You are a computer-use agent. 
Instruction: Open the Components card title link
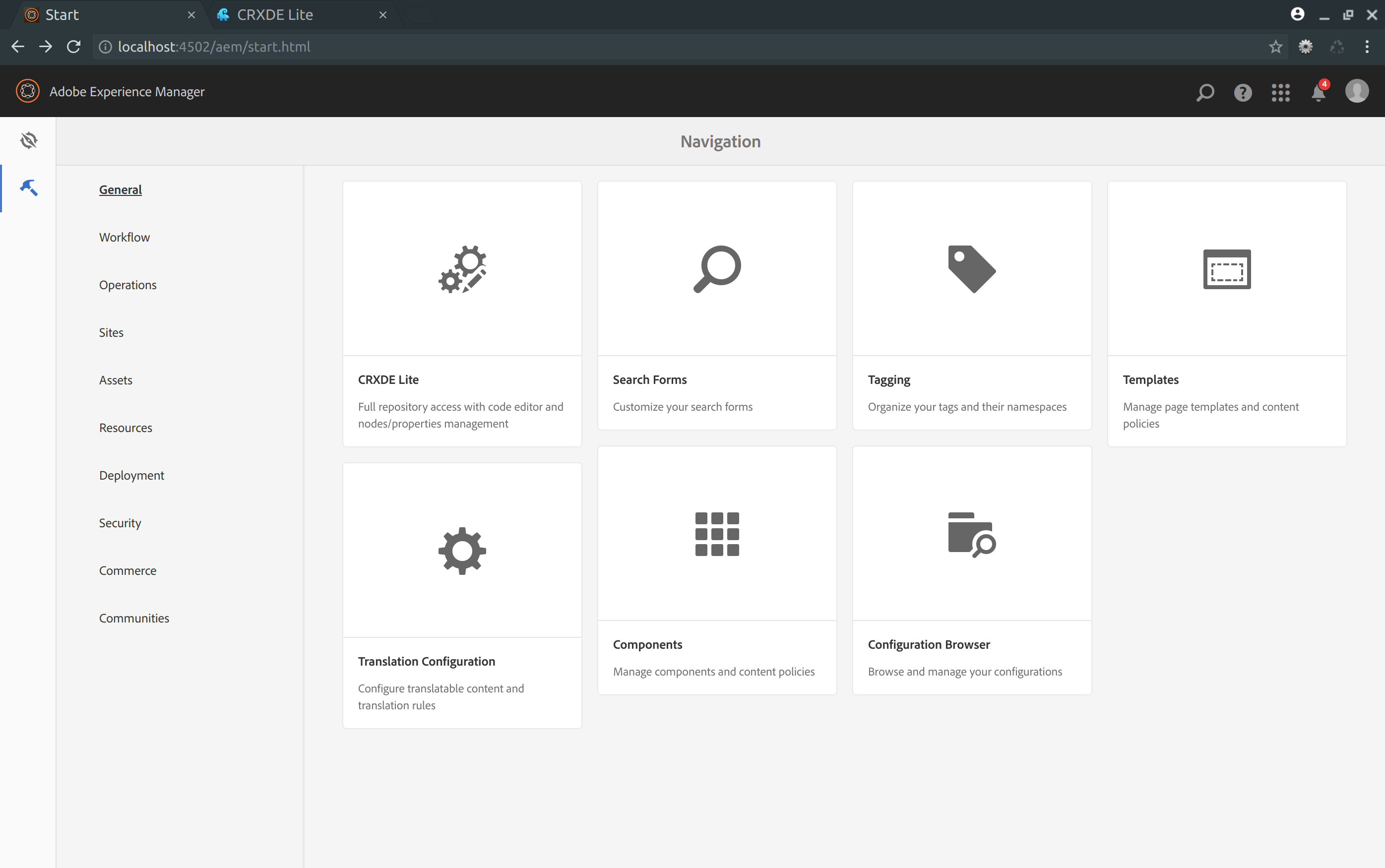[x=647, y=645]
